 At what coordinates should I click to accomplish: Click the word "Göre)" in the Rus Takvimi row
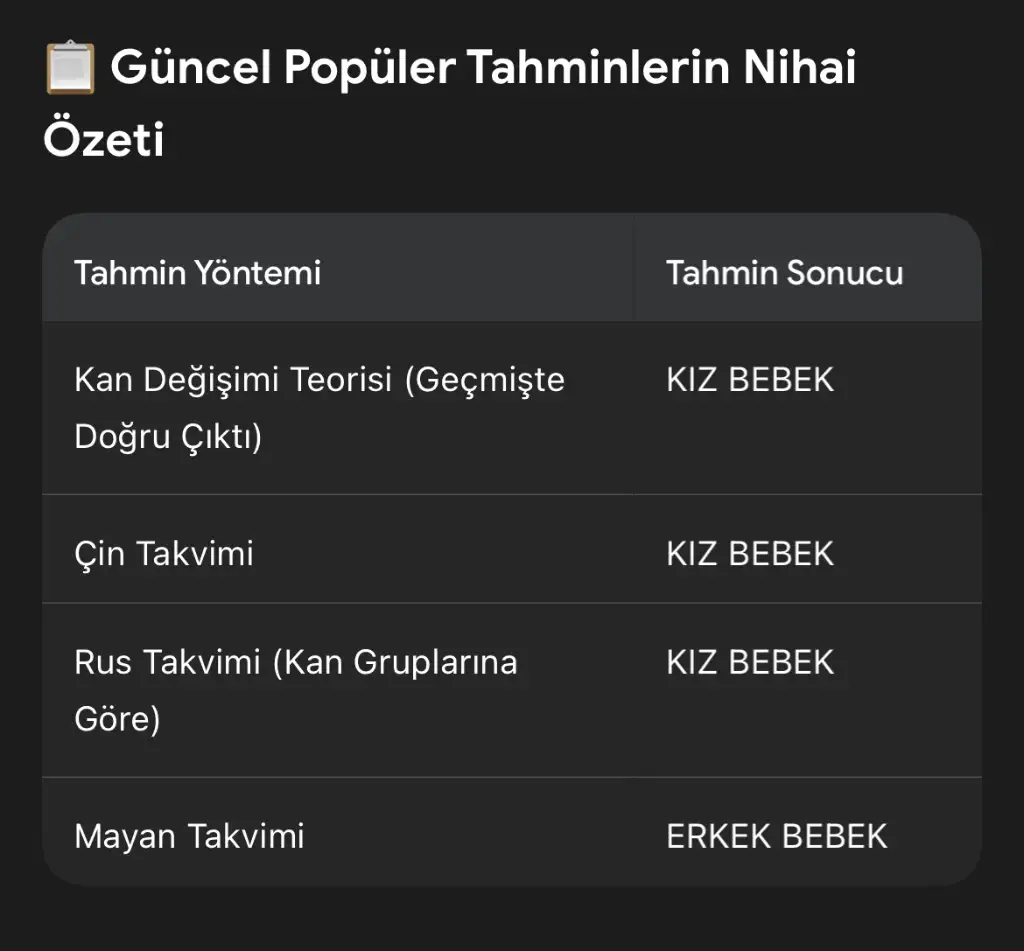[117, 719]
